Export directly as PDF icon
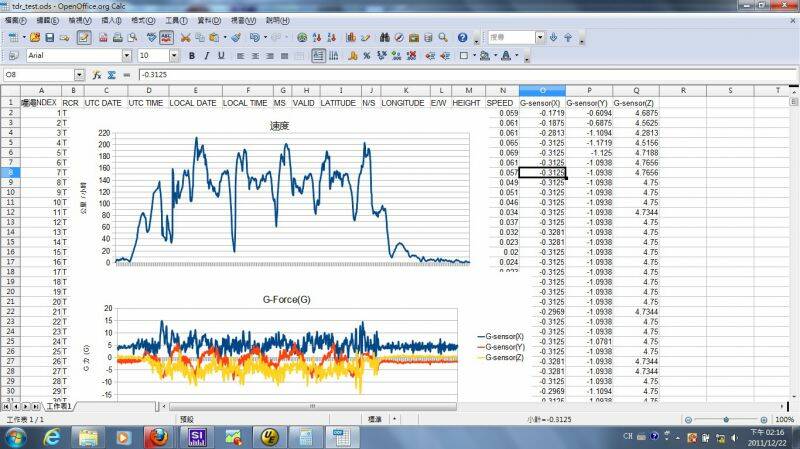 coord(104,38)
